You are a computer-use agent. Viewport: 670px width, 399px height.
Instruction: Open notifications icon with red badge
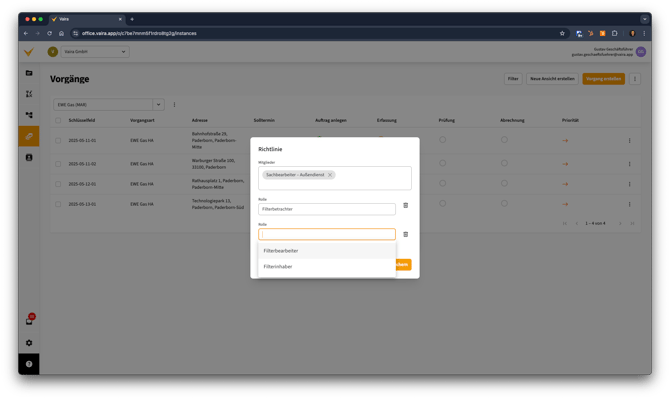coord(29,321)
